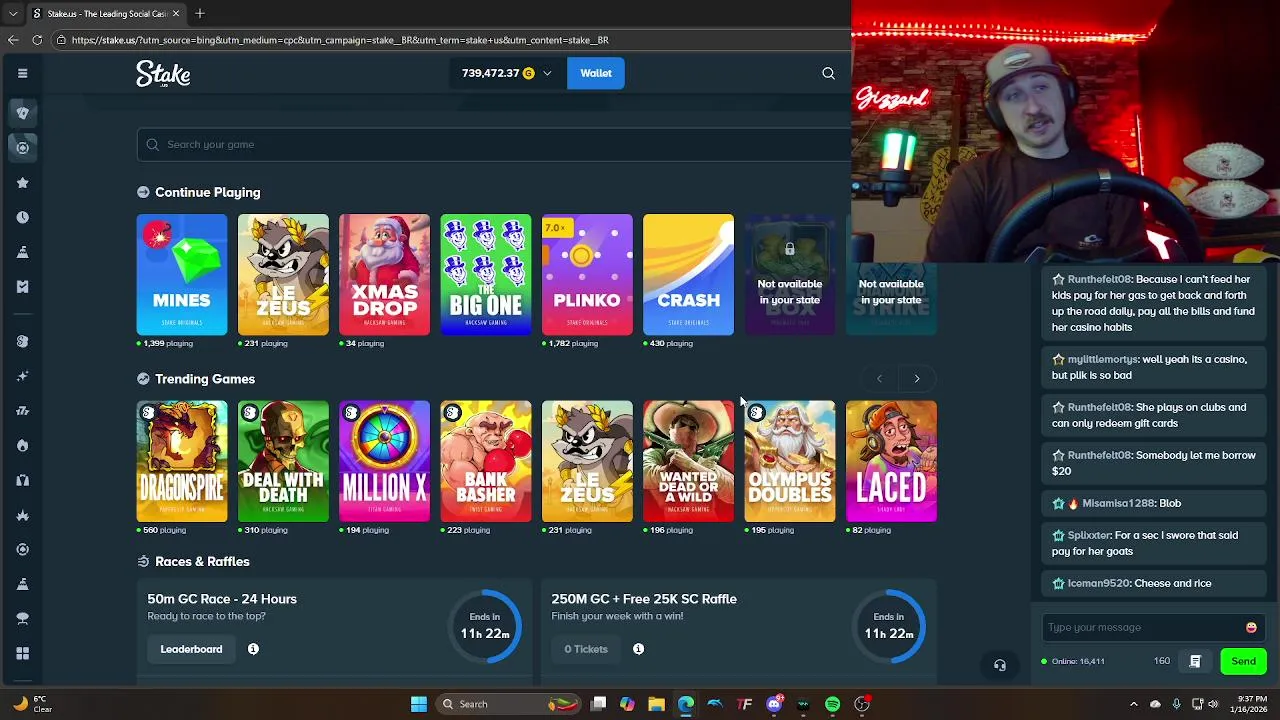Open Discord from the taskbar
The image size is (1280, 720).
pos(774,704)
